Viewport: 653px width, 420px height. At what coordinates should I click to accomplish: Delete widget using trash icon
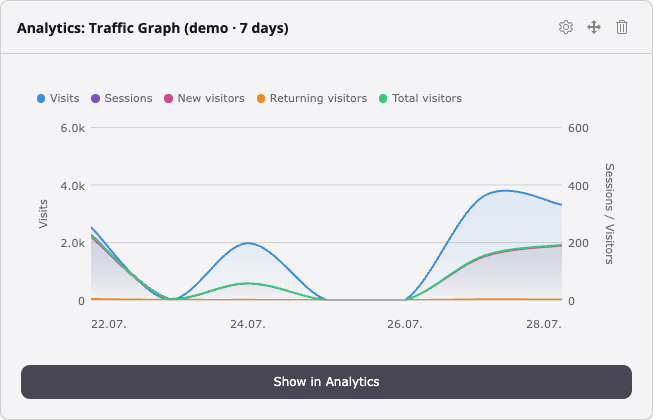pyautogui.click(x=622, y=27)
